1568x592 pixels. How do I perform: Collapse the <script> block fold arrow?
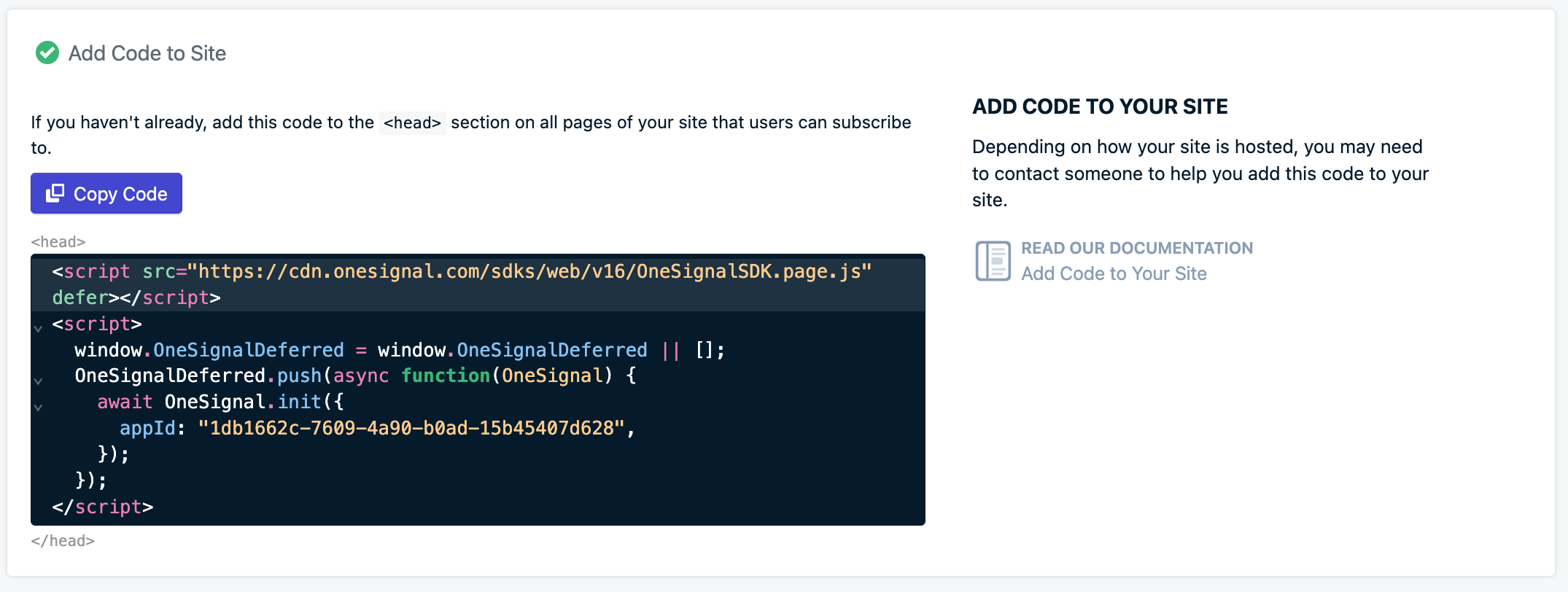38,328
